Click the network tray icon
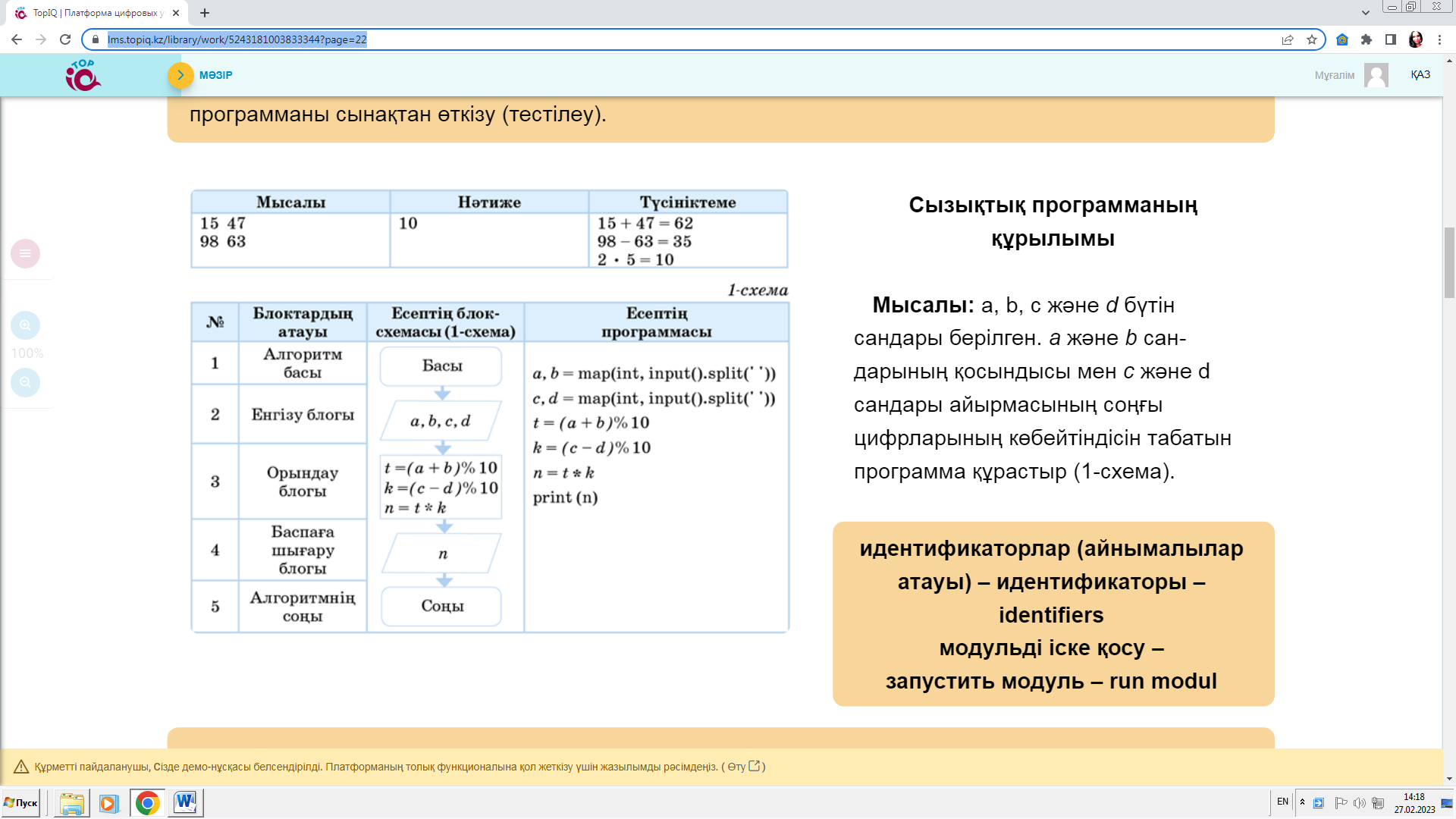Image resolution: width=1456 pixels, height=819 pixels. 1378,803
